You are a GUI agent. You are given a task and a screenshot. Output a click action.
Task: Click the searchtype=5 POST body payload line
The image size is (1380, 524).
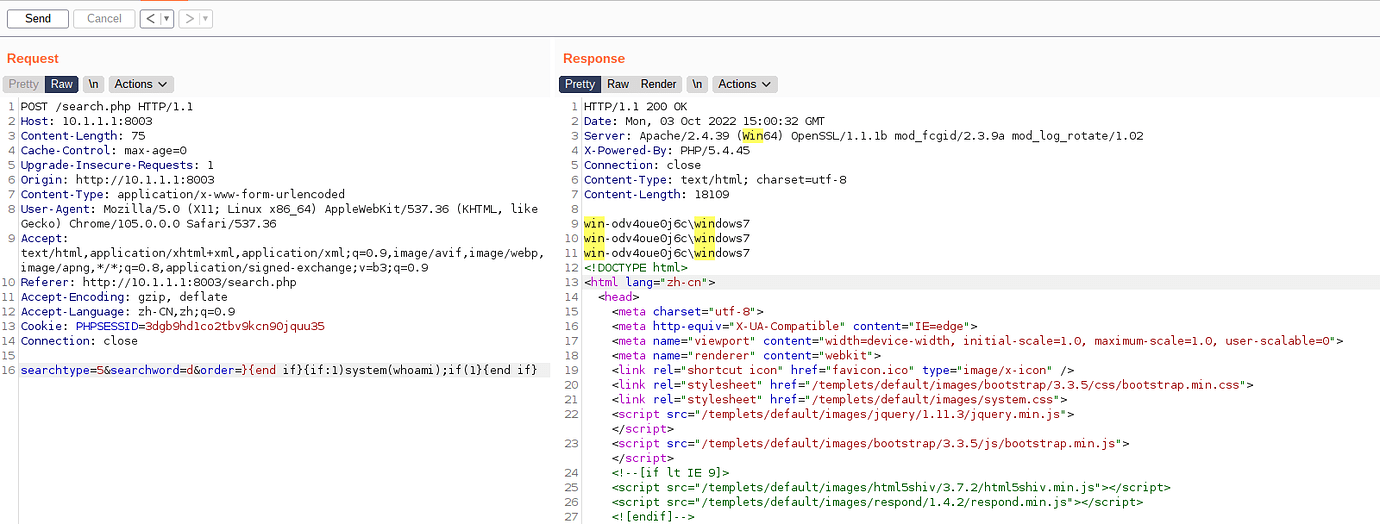(279, 371)
